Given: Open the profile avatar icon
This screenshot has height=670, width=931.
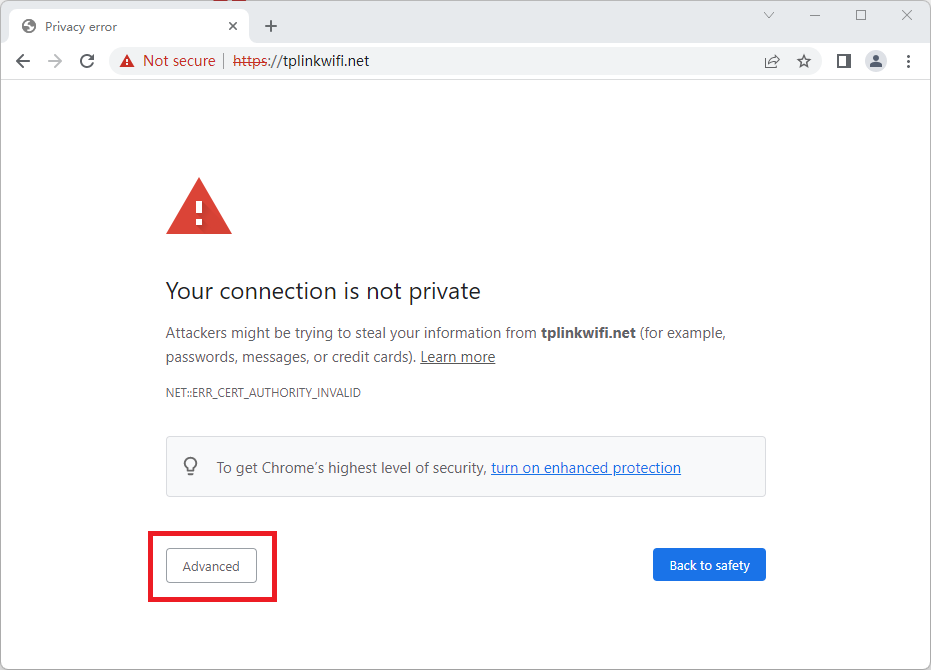Looking at the screenshot, I should [876, 61].
